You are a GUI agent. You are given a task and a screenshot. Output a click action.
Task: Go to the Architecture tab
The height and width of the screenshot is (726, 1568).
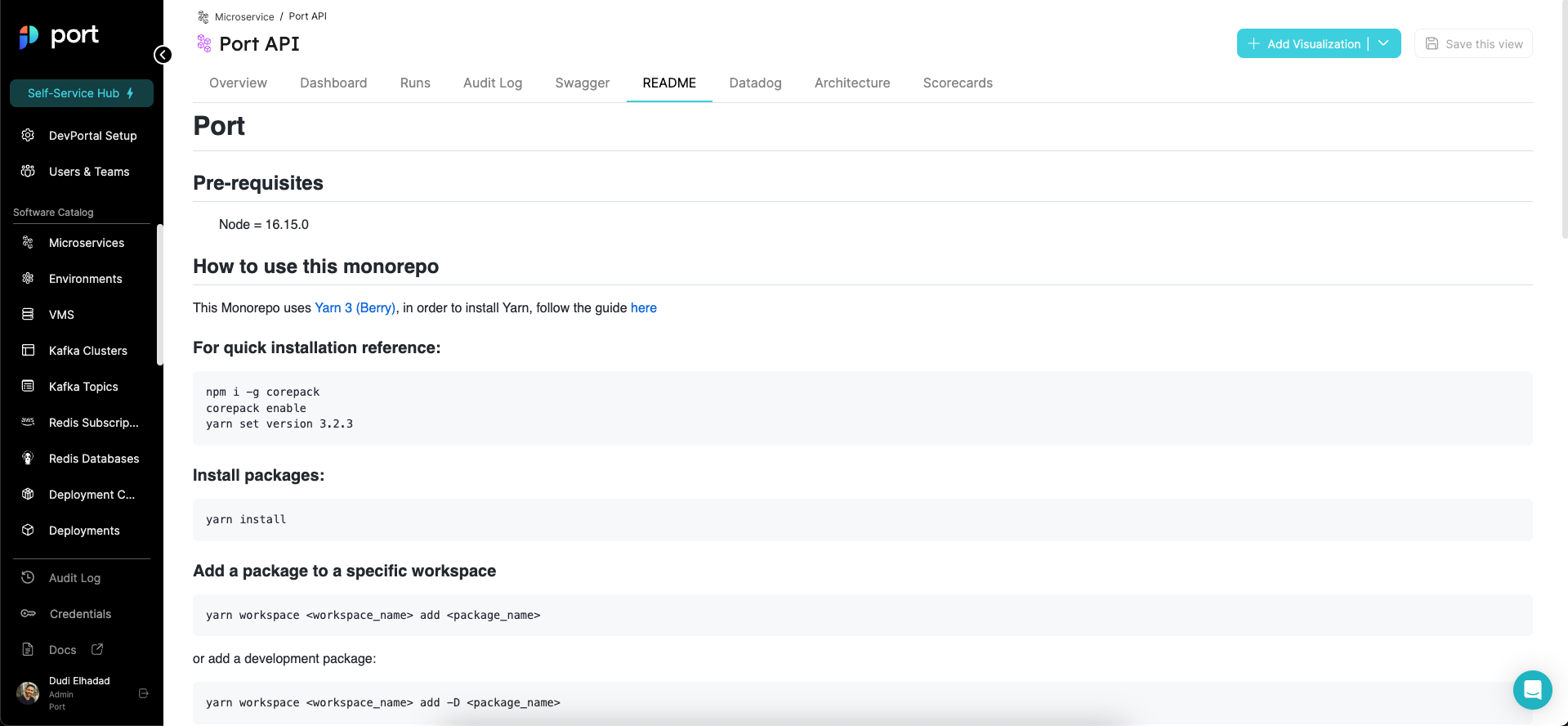(x=852, y=83)
